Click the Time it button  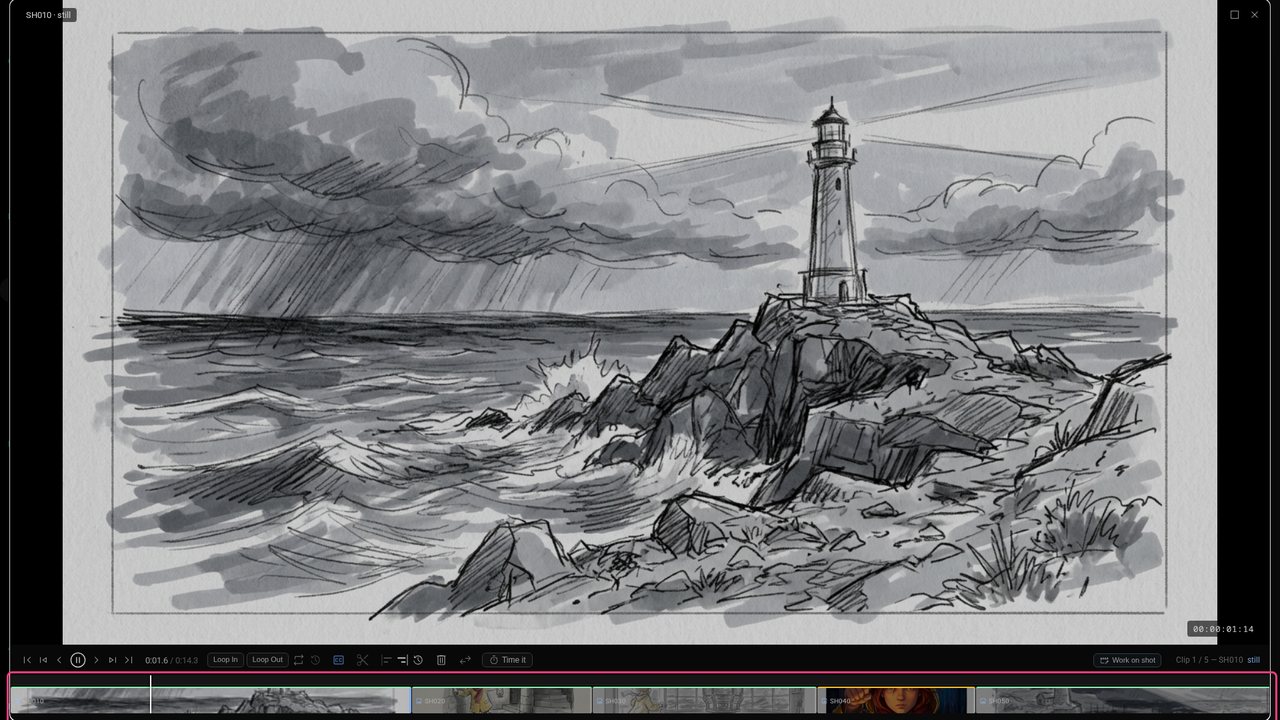(x=507, y=660)
